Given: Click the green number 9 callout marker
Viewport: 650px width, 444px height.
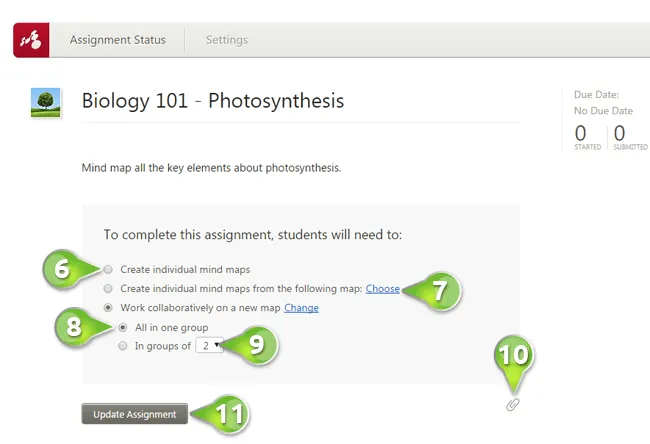Looking at the screenshot, I should pyautogui.click(x=257, y=346).
